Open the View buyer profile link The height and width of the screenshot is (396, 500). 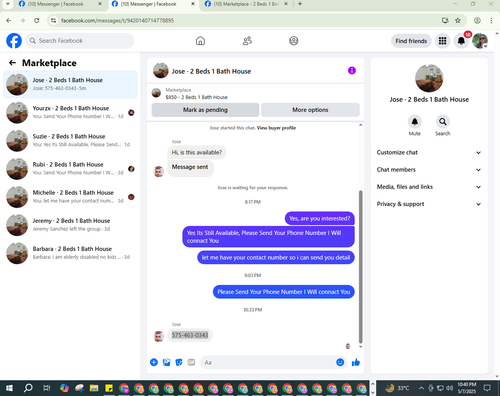click(x=276, y=128)
